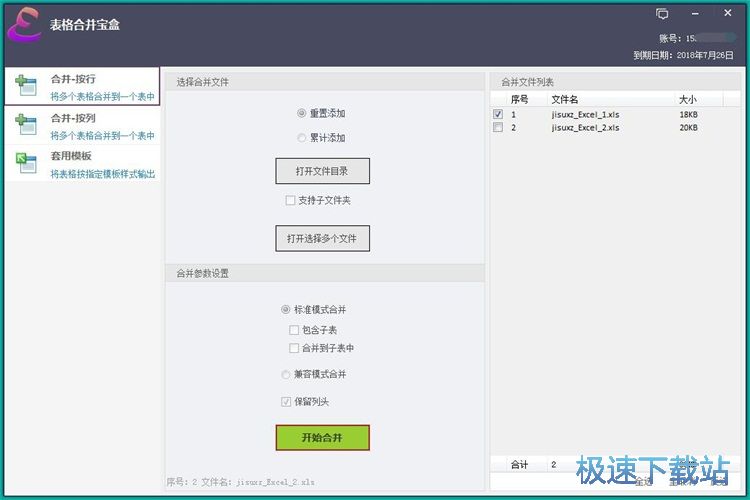Click the 打开选择多个文件 button
Viewport: 750px width, 500px height.
[x=322, y=238]
